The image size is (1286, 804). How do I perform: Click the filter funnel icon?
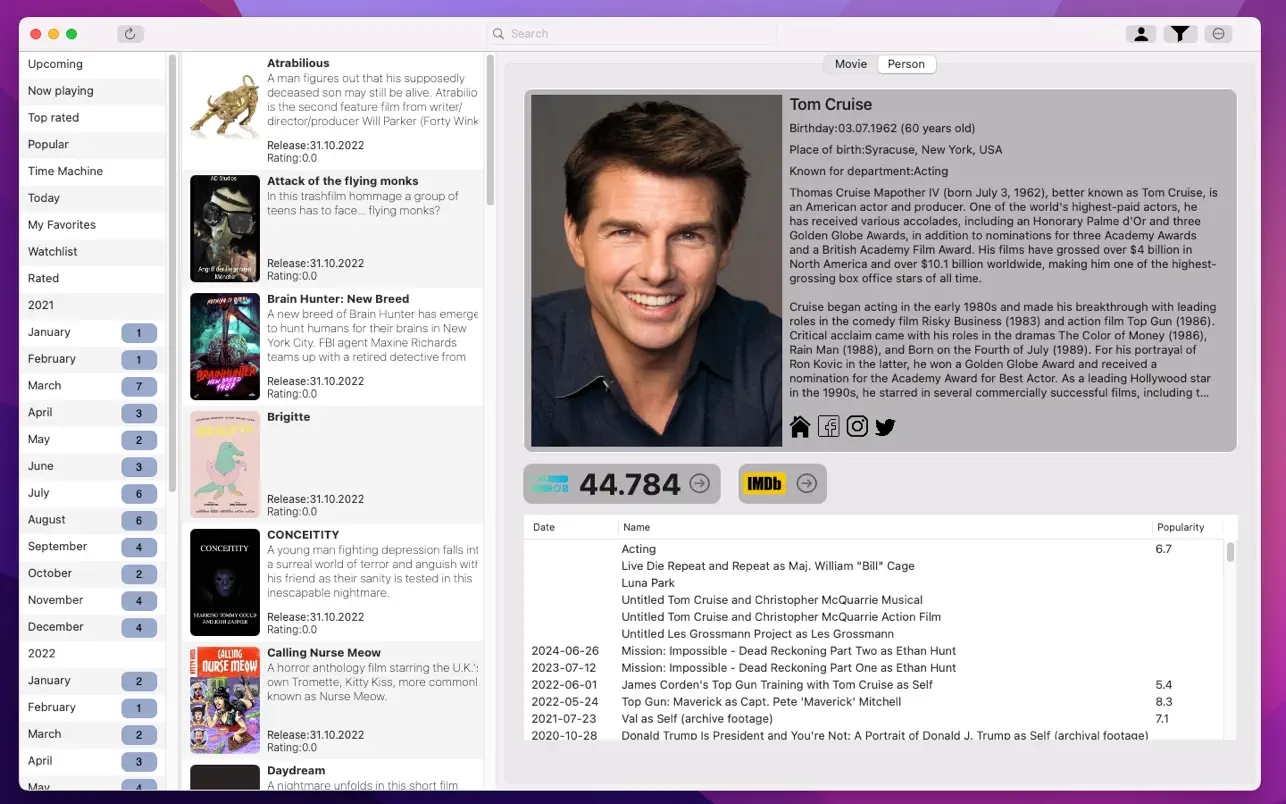tap(1180, 34)
